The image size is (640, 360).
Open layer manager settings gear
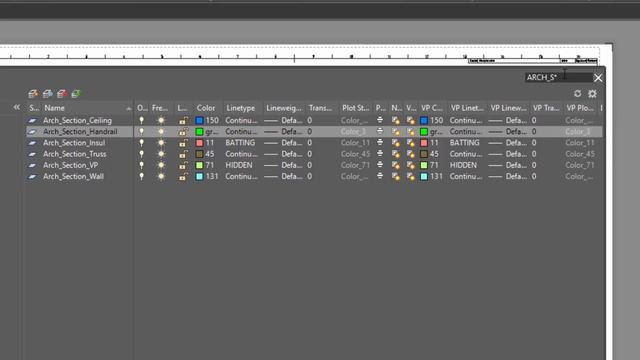point(592,94)
